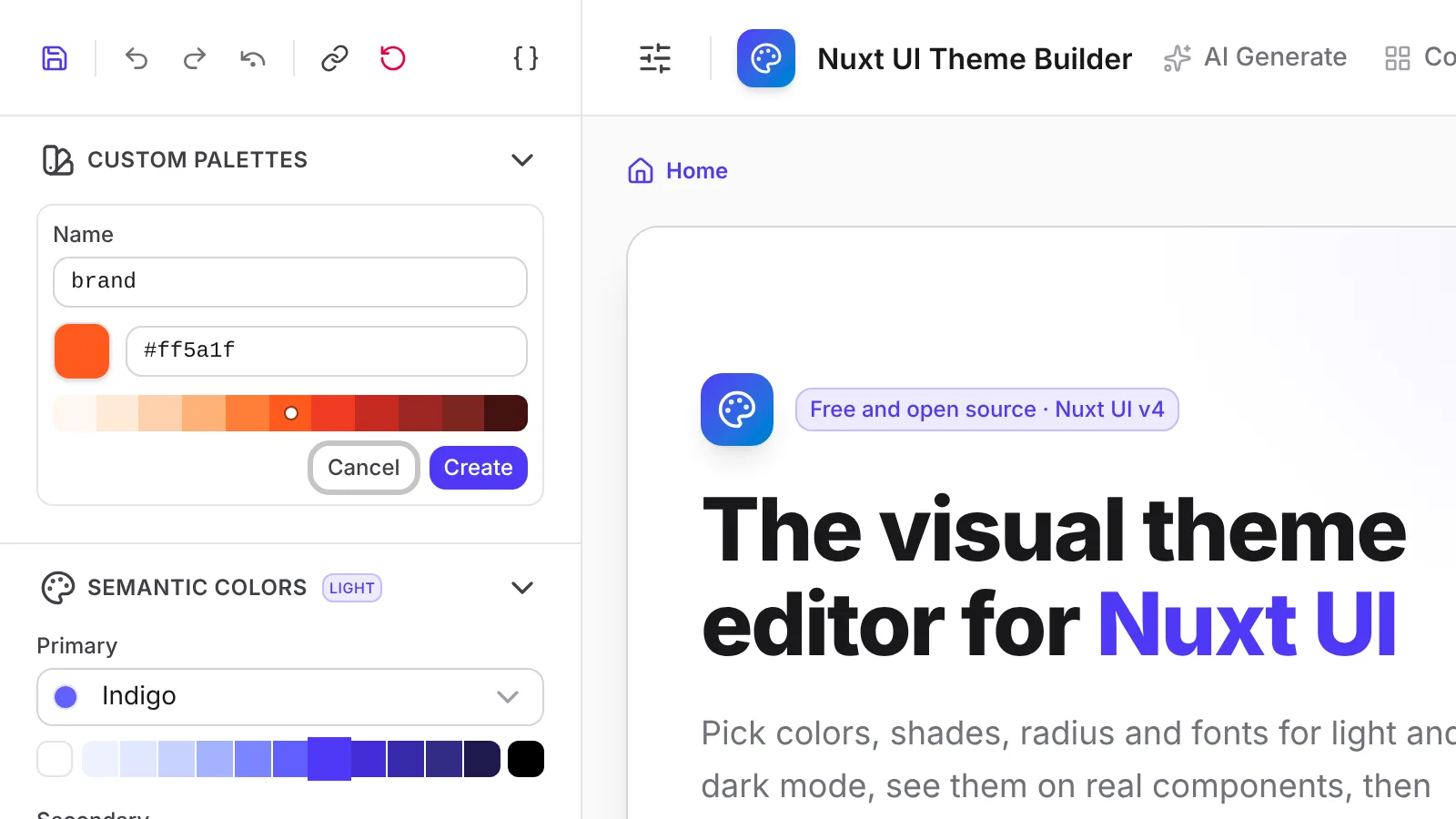Image resolution: width=1456 pixels, height=819 pixels.
Task: Click the Free and open source badge
Action: tap(987, 409)
